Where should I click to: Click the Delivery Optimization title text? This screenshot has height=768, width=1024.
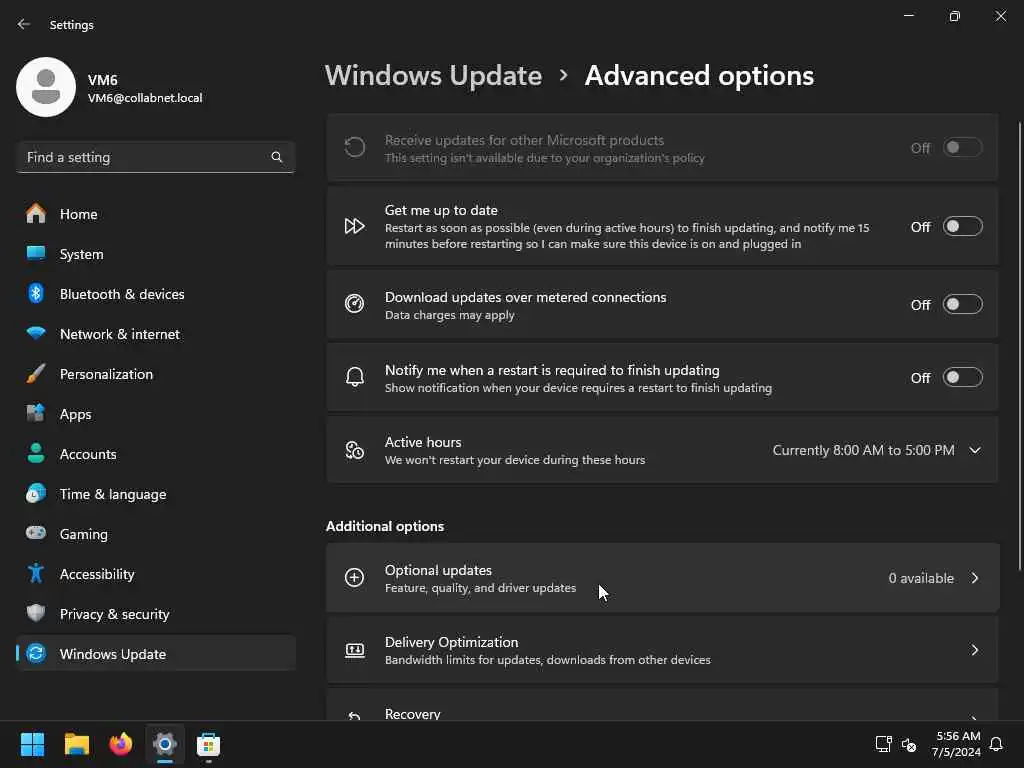tap(451, 642)
